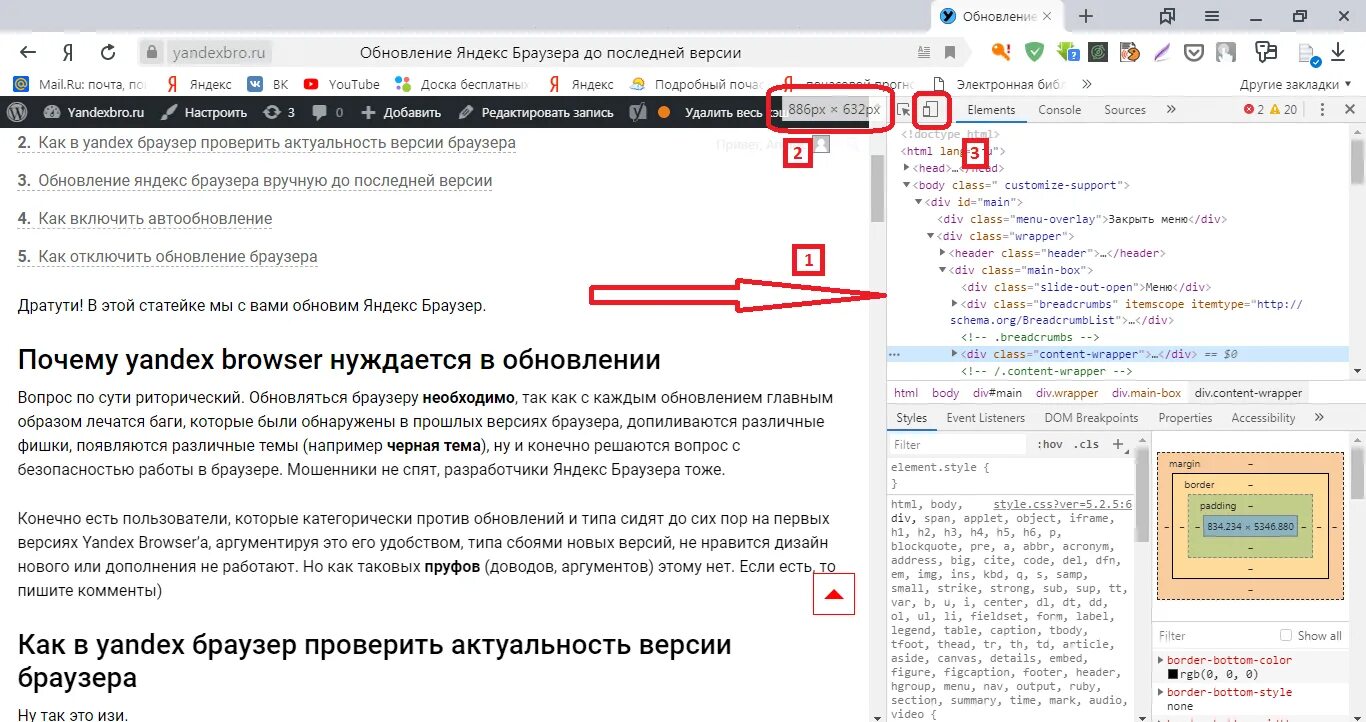Select the inspect element picker icon

coord(904,110)
